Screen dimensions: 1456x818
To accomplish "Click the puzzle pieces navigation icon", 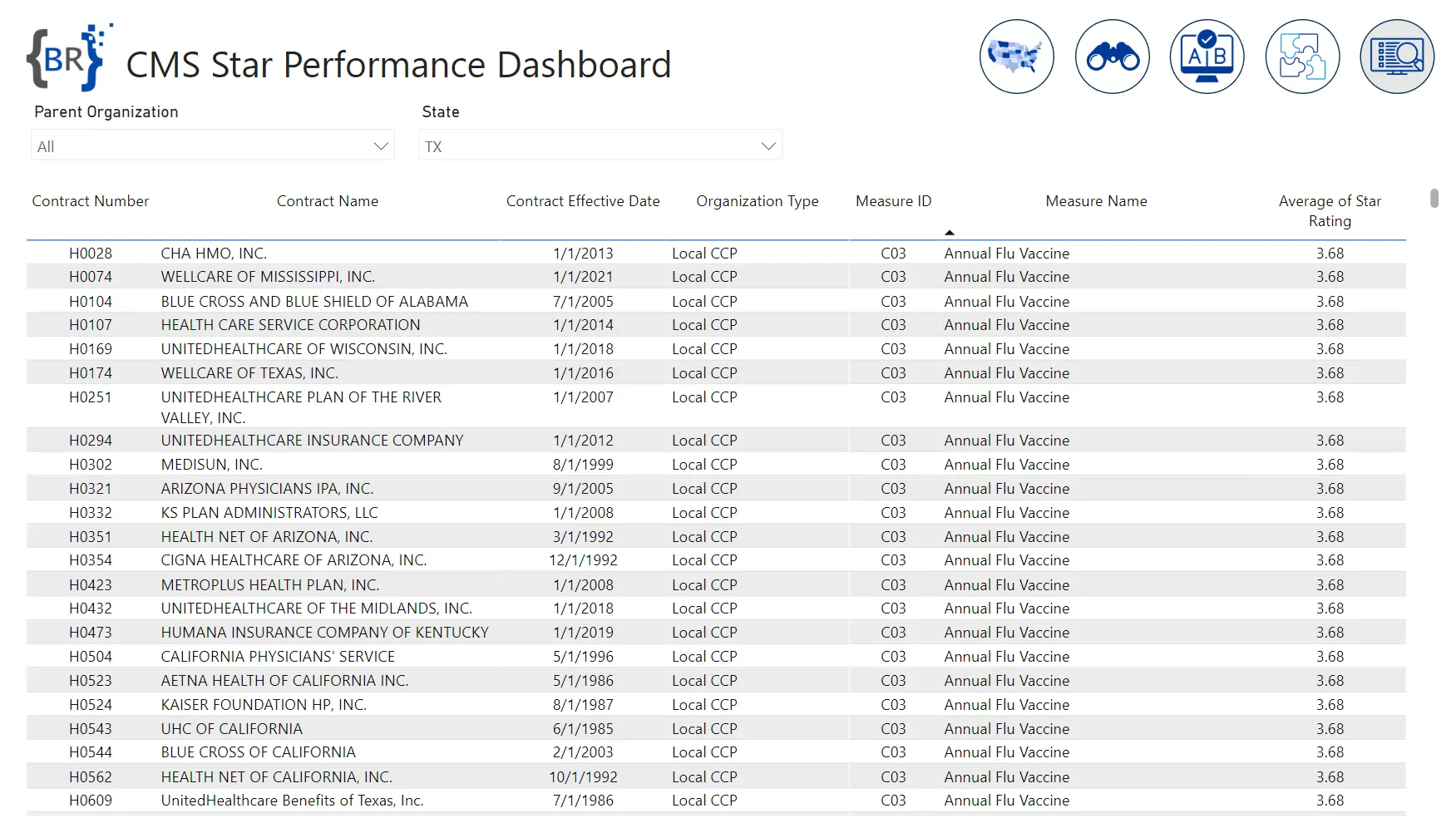I will click(1302, 57).
